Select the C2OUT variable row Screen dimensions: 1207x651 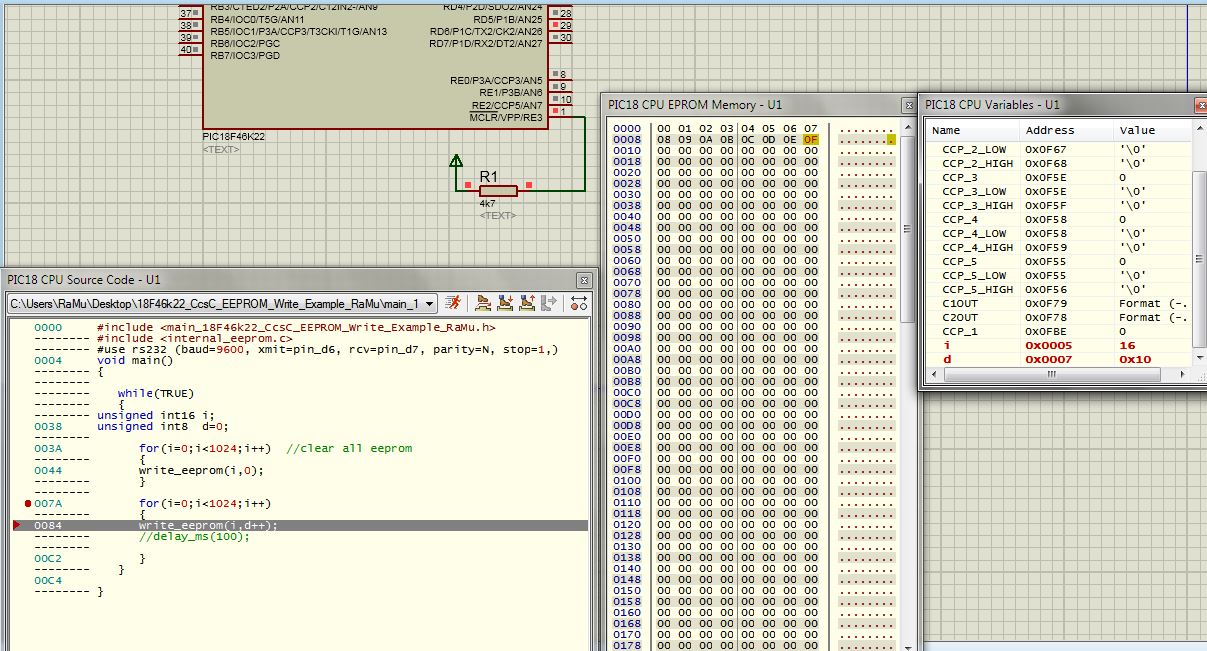[1058, 317]
